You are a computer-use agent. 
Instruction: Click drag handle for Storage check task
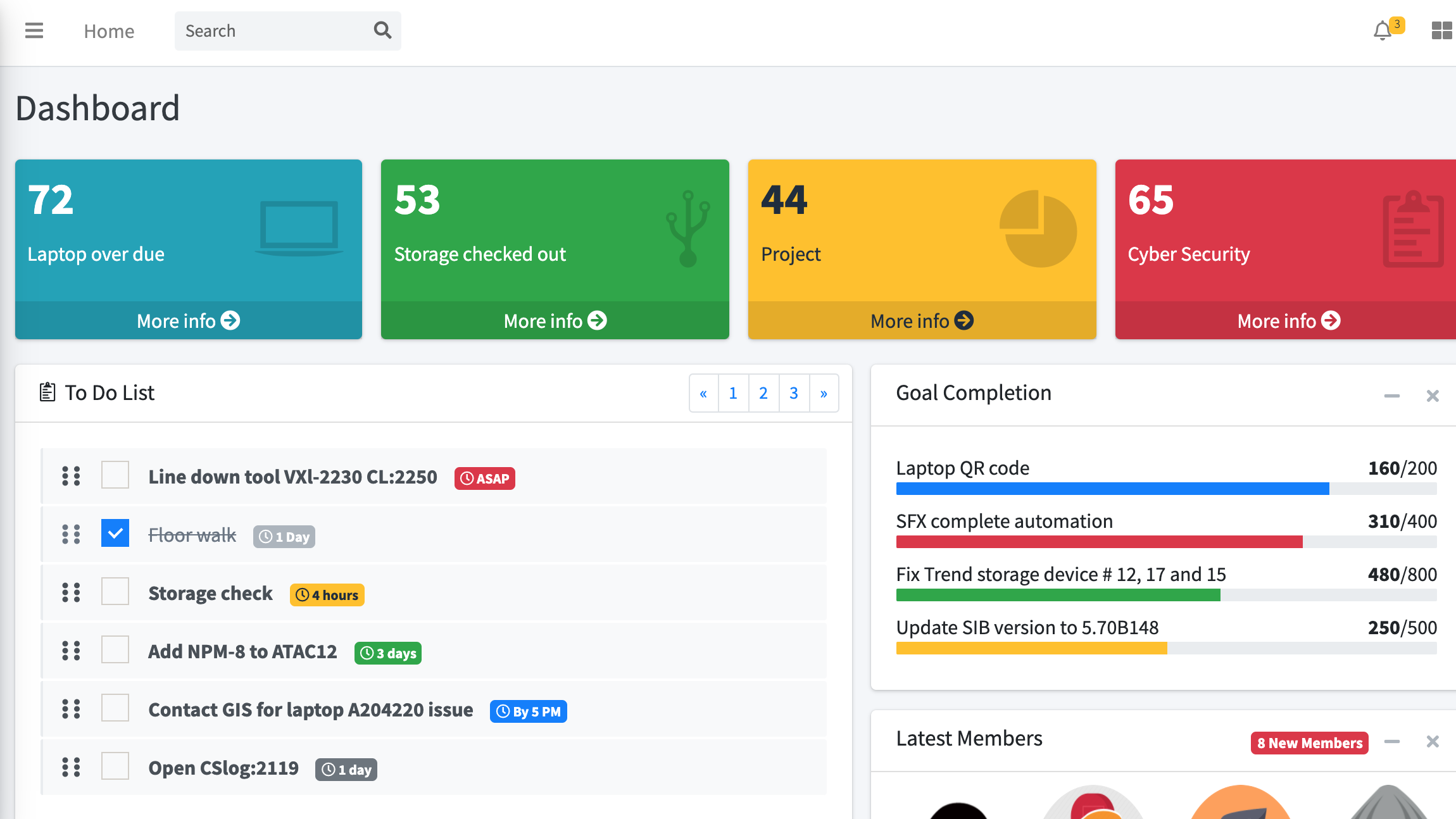pyautogui.click(x=71, y=592)
